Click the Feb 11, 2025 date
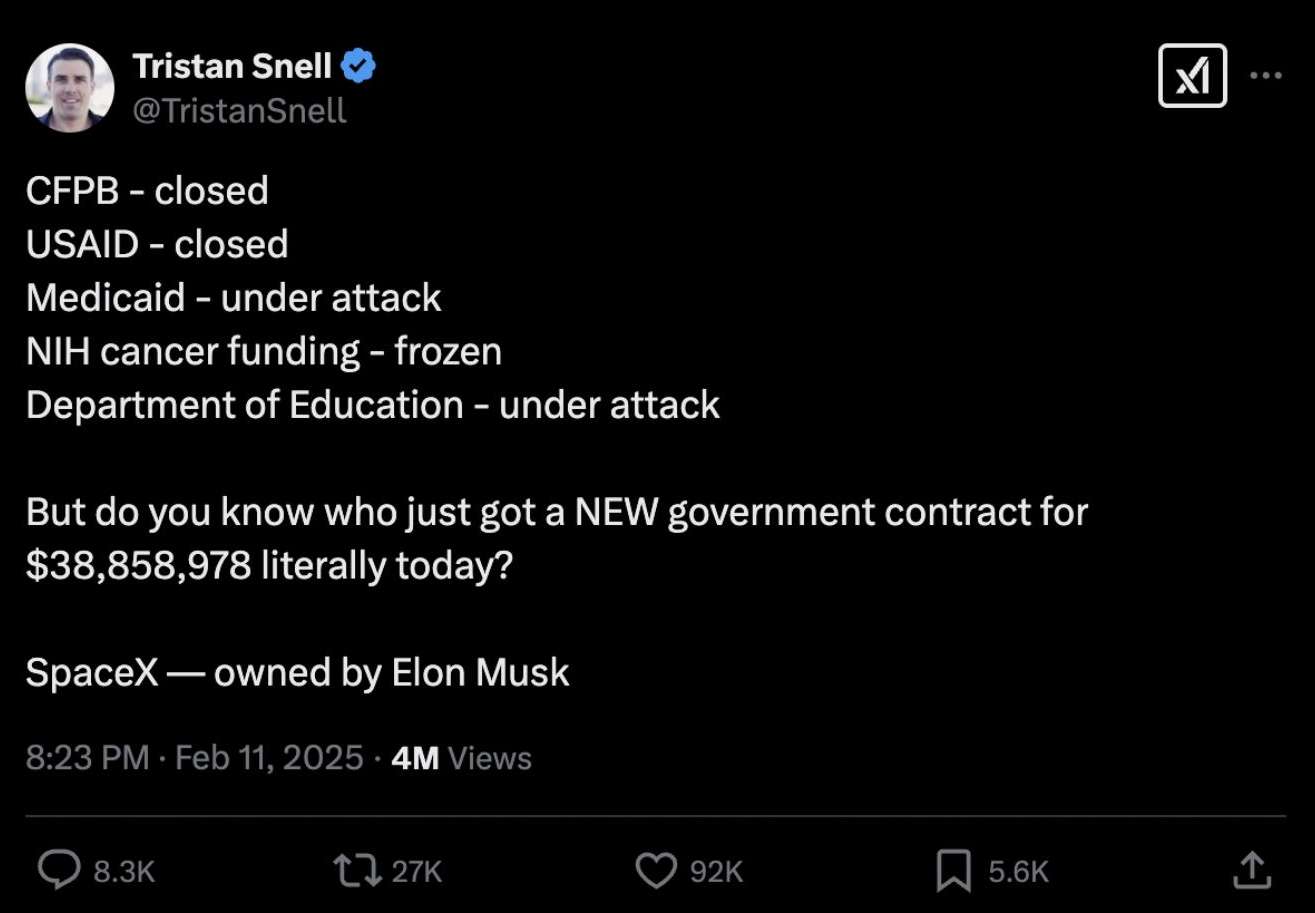This screenshot has height=913, width=1315. [269, 757]
